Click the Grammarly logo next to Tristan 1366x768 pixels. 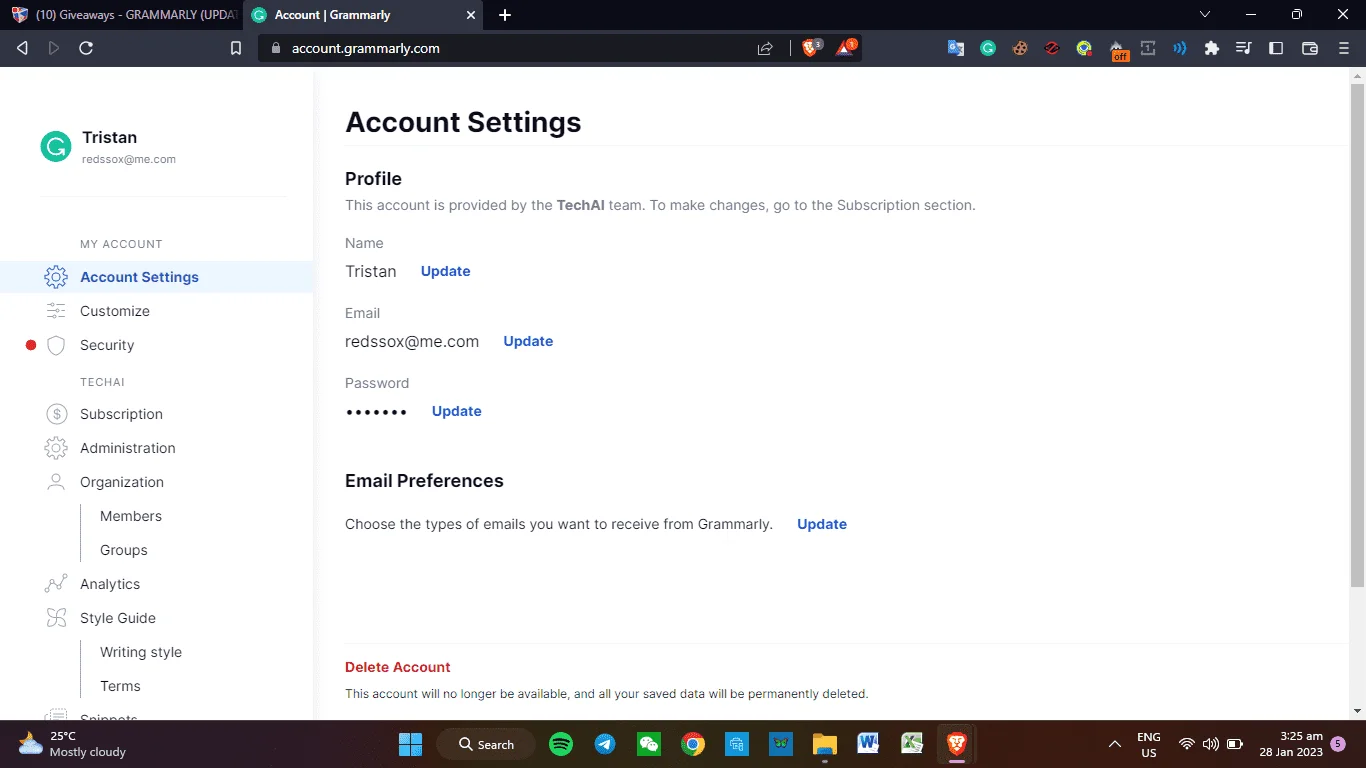click(x=56, y=146)
